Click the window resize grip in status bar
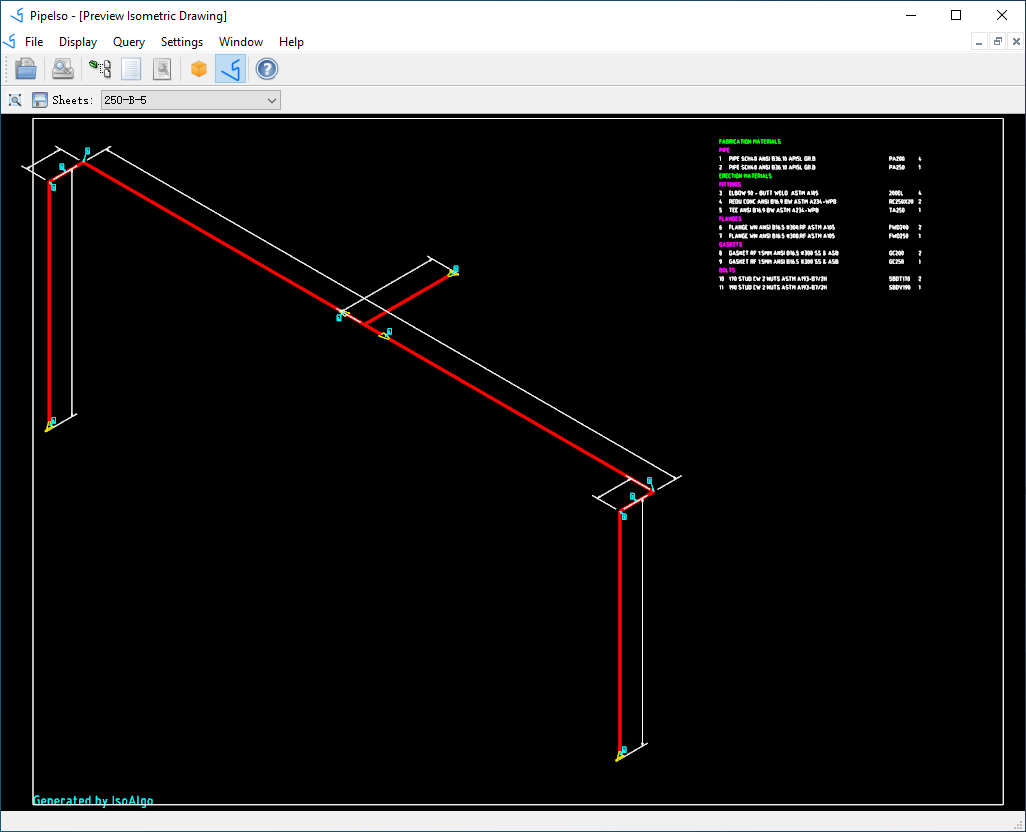This screenshot has height=832, width=1026. [1018, 824]
